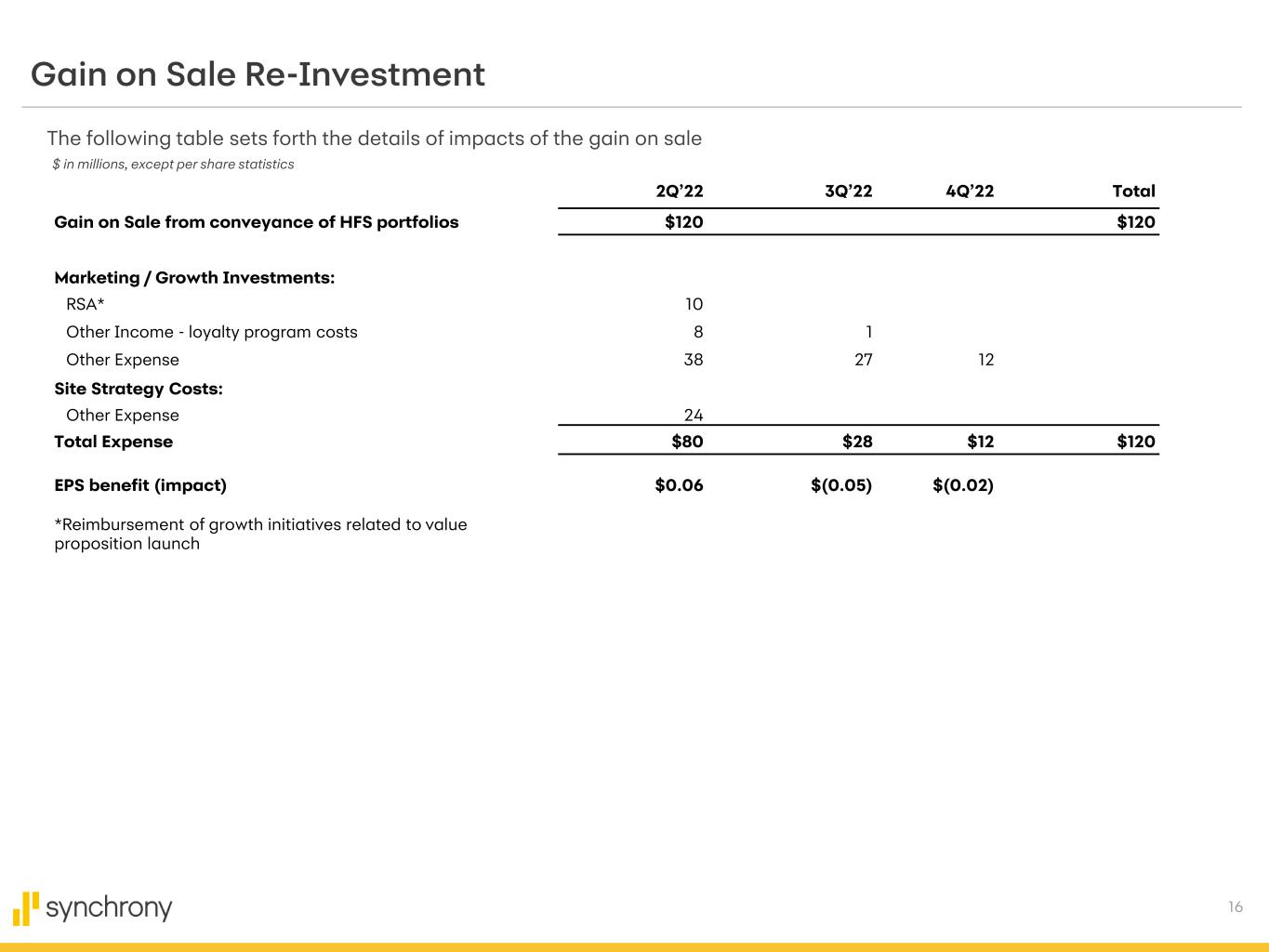The width and height of the screenshot is (1269, 952).
Task: Click the reimbursement footnote text
Action: [260, 534]
